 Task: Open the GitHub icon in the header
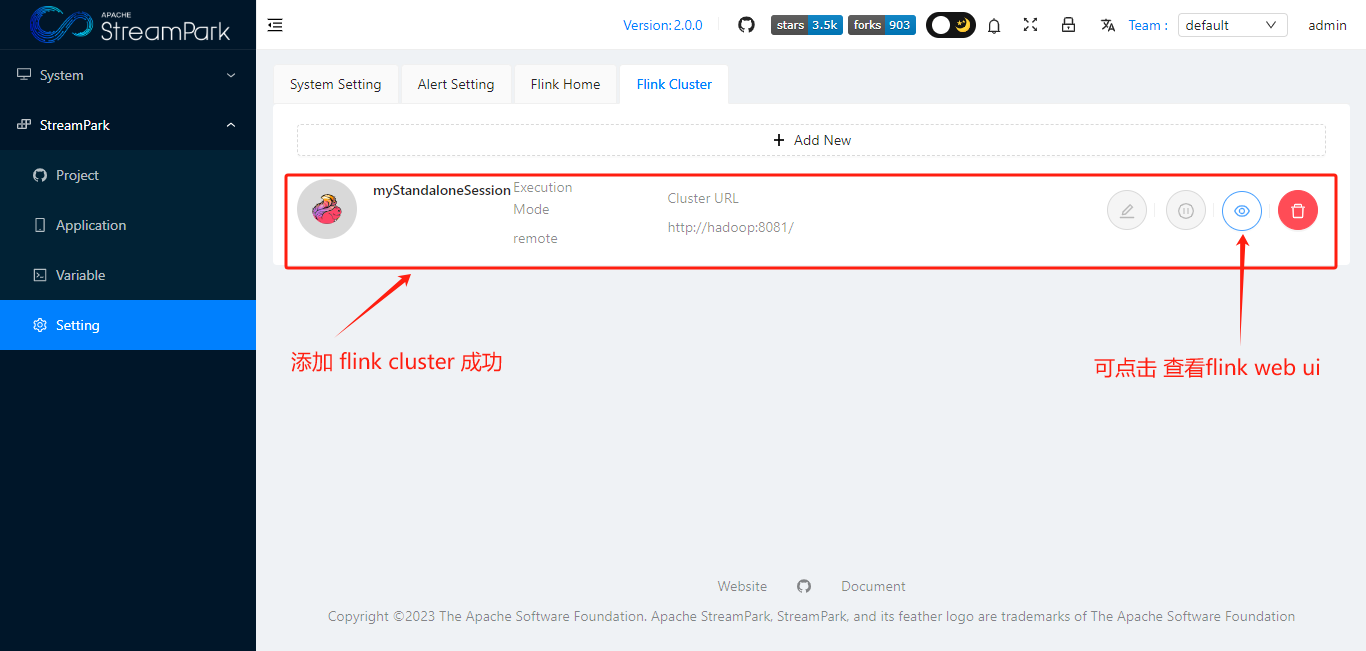(746, 25)
